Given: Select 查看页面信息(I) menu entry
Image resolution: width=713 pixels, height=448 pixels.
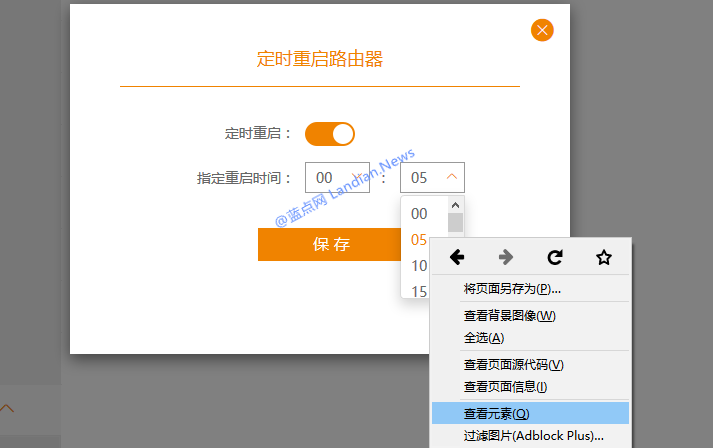Looking at the screenshot, I should pyautogui.click(x=530, y=387).
